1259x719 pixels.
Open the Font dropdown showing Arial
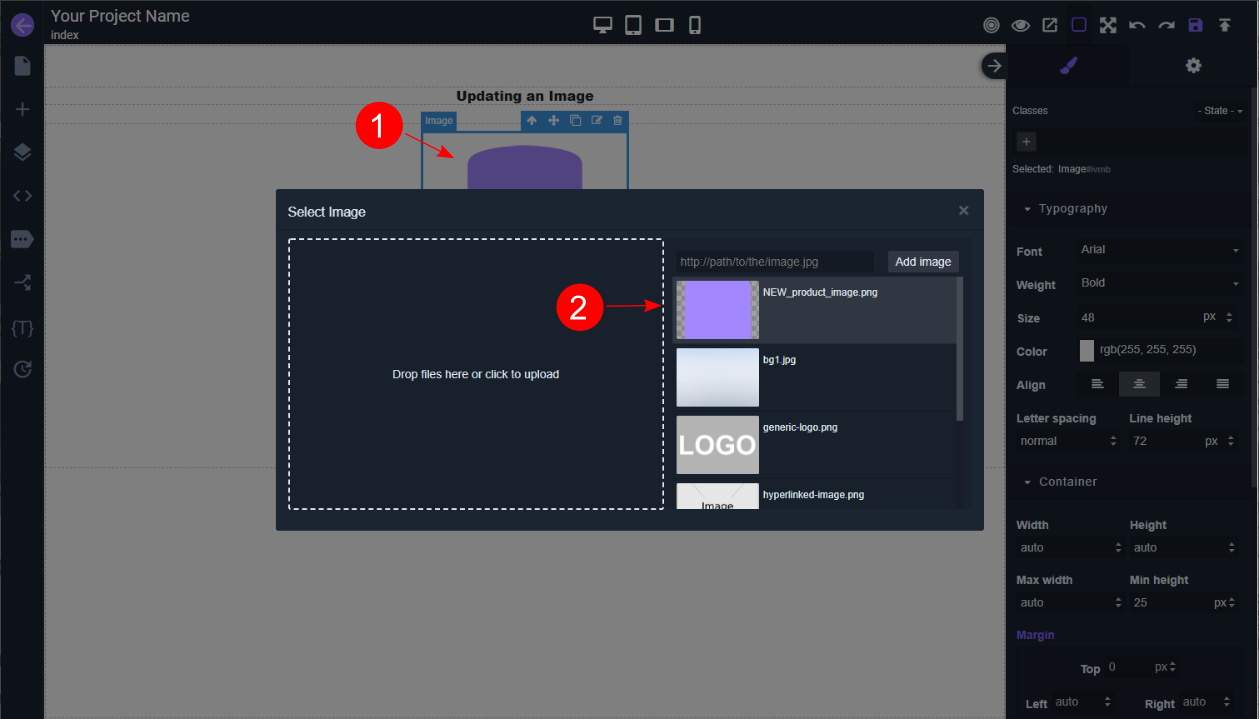click(1159, 250)
